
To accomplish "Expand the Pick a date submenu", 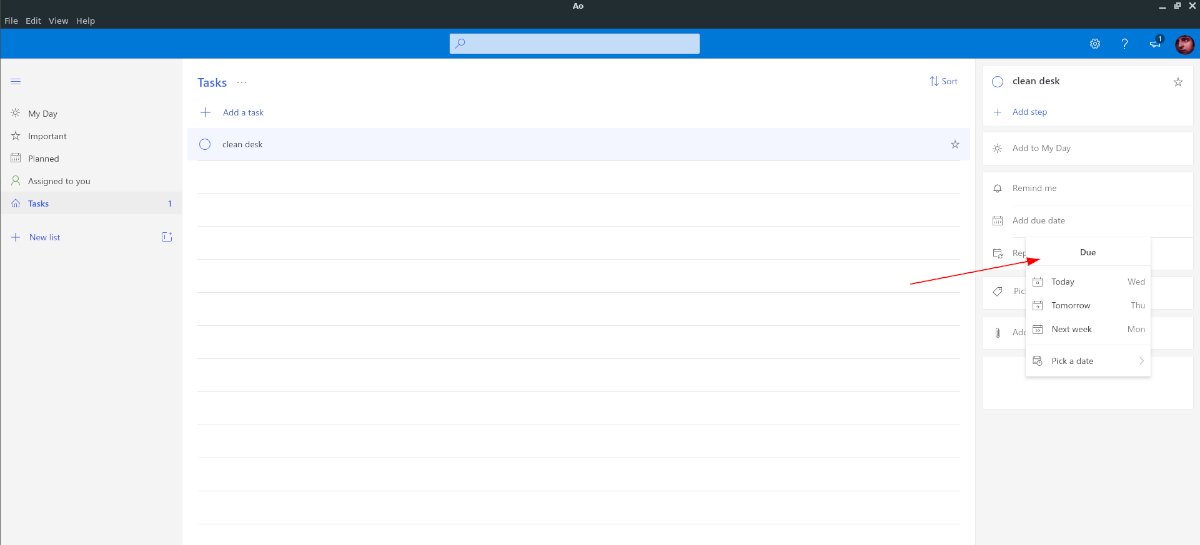I will 1088,361.
